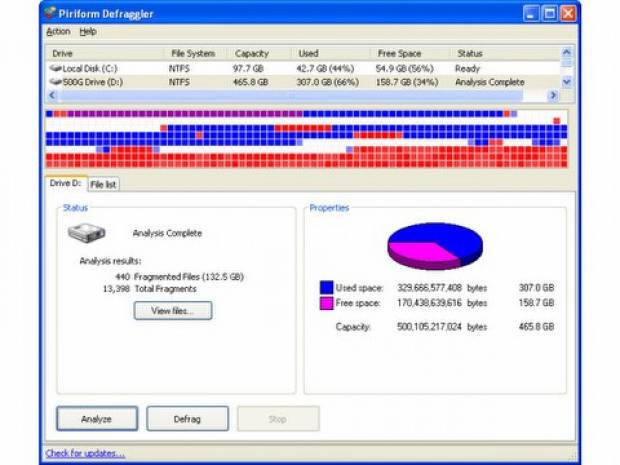Sort by the Capacity column header
620x465 pixels.
pos(259,53)
